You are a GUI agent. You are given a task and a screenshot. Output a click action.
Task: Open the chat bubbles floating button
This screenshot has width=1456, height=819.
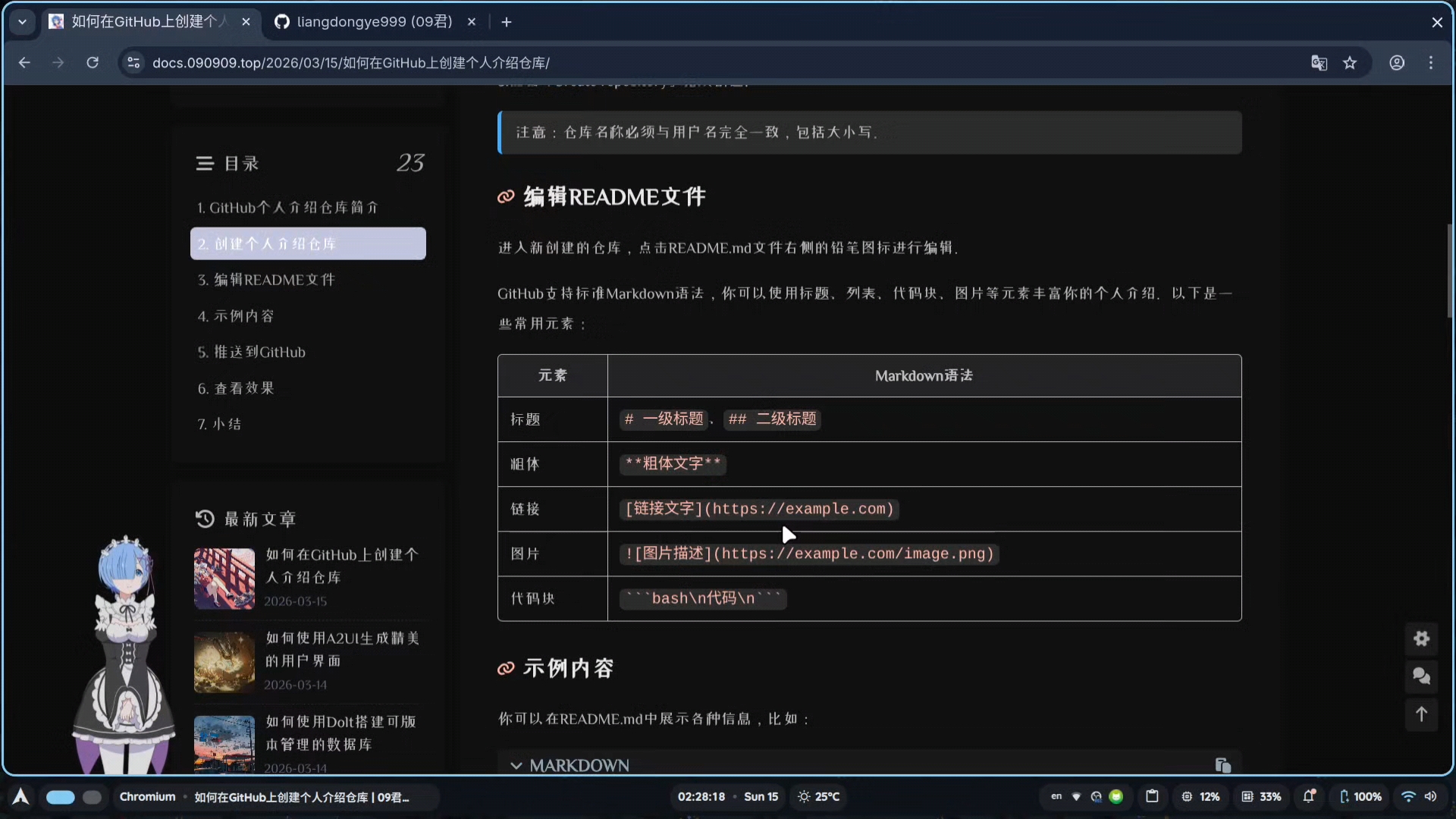[x=1421, y=676]
